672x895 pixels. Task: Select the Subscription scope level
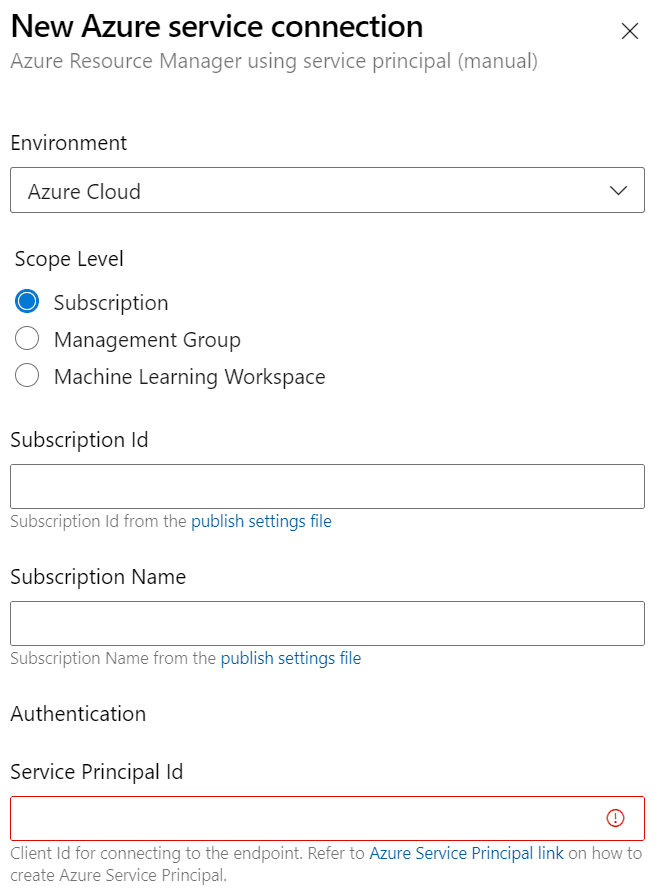pyautogui.click(x=27, y=301)
